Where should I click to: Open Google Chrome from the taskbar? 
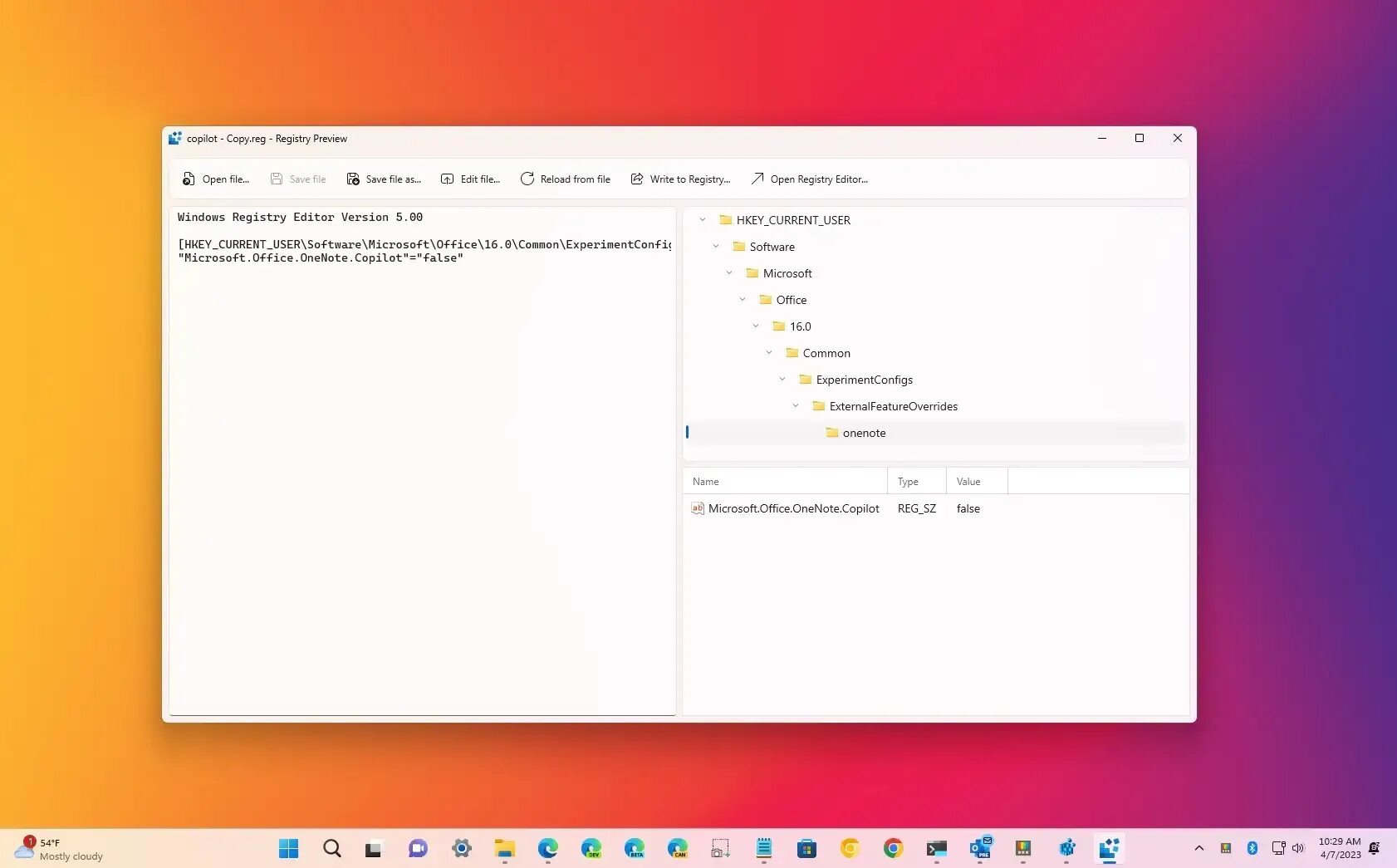894,848
